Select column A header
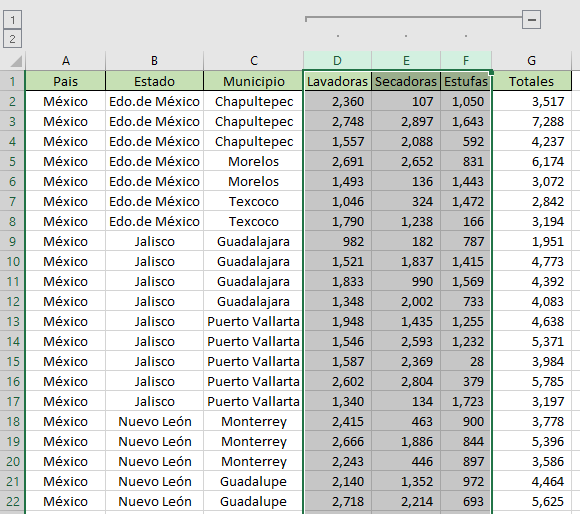Screen dimensions: 580x514 65,61
